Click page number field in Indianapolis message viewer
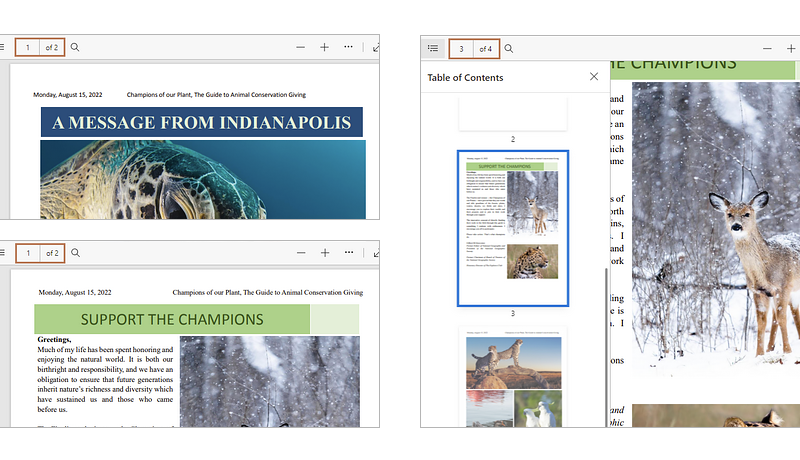800x460 pixels. point(28,47)
